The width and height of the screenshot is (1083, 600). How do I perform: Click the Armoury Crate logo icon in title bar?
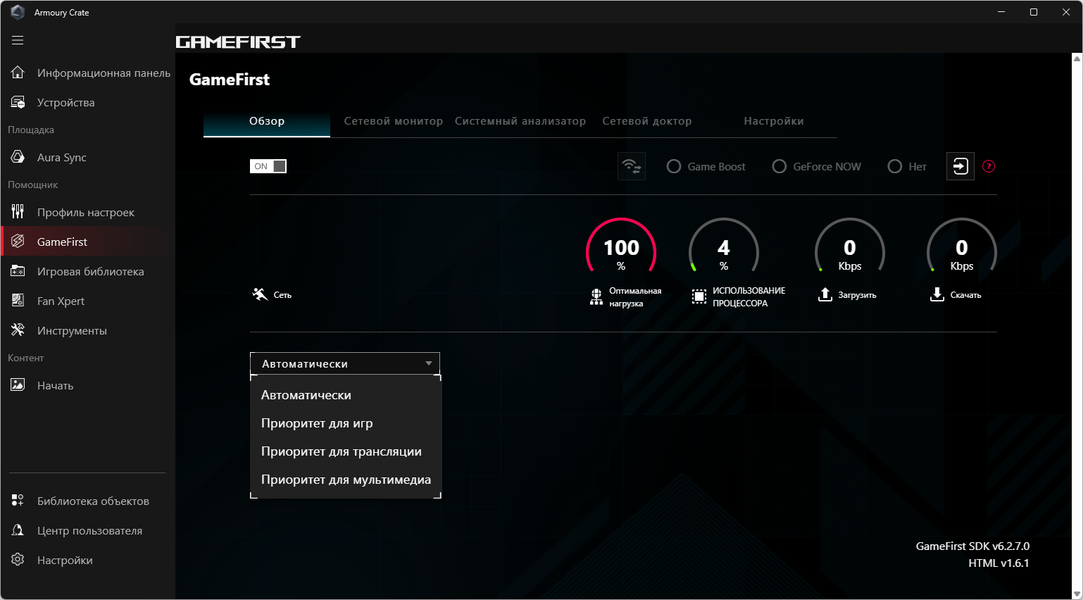17,12
